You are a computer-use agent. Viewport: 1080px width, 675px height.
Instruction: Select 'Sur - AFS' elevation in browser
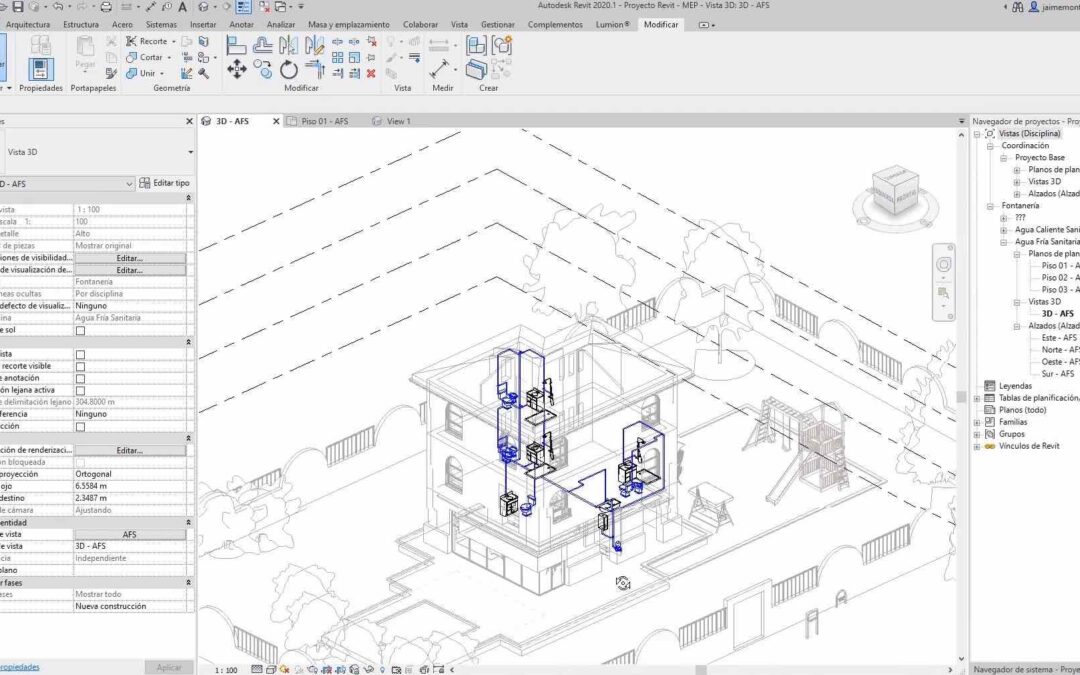pos(1058,374)
